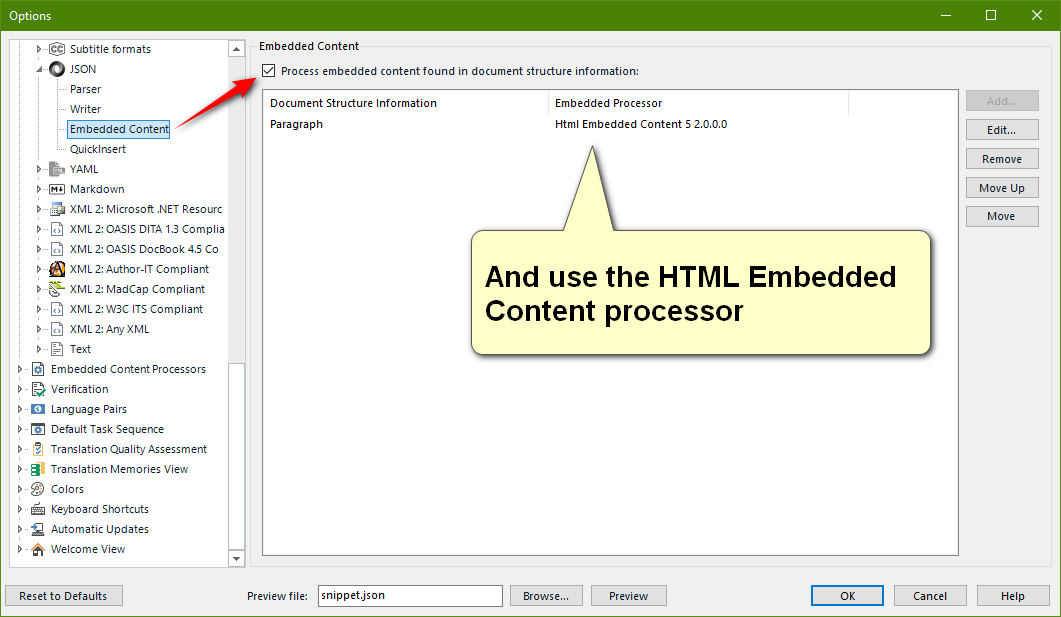Select the Paragraph row in list
Screen dimensions: 1061x617
610,124
